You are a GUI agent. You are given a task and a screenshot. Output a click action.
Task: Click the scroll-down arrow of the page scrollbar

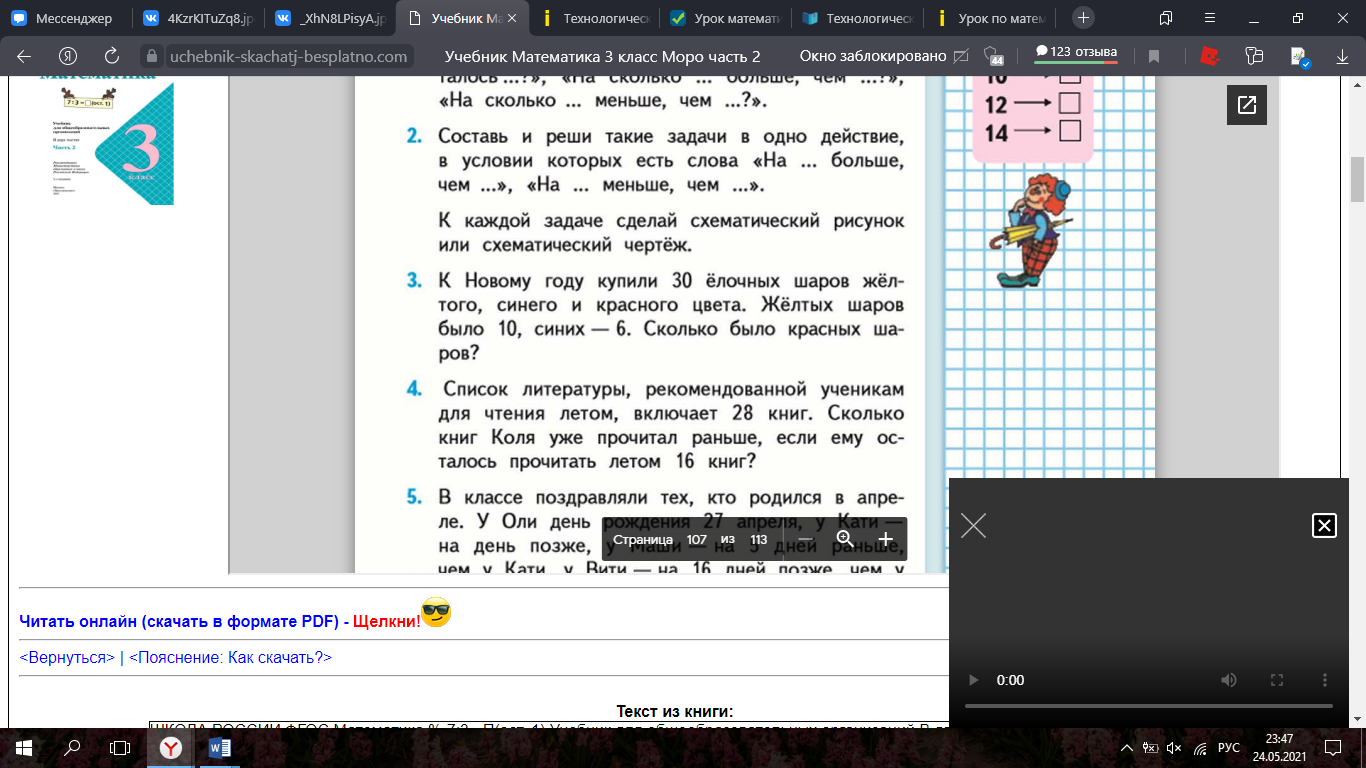click(x=1358, y=720)
